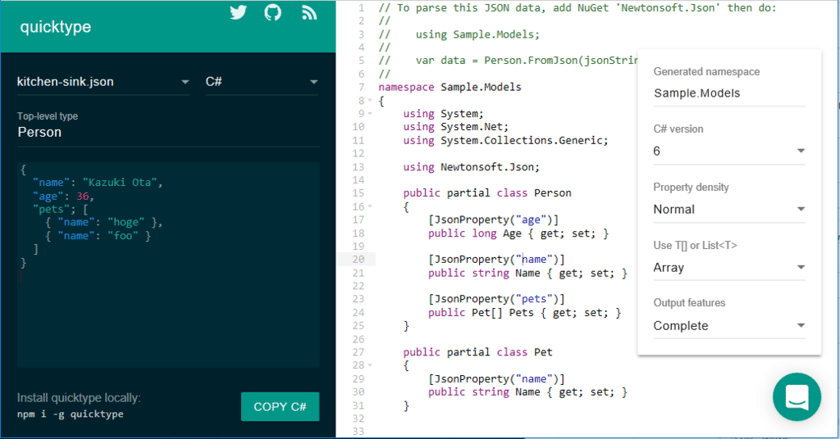Collapse code fold arrow at line 8
The image size is (840, 439).
(x=370, y=100)
